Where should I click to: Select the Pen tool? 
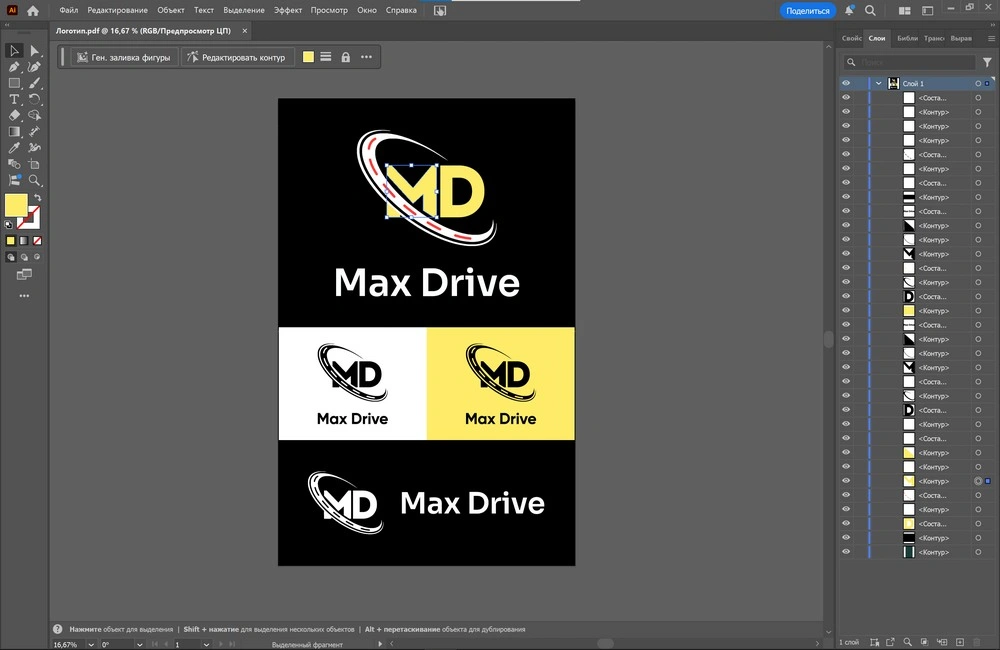coord(15,67)
